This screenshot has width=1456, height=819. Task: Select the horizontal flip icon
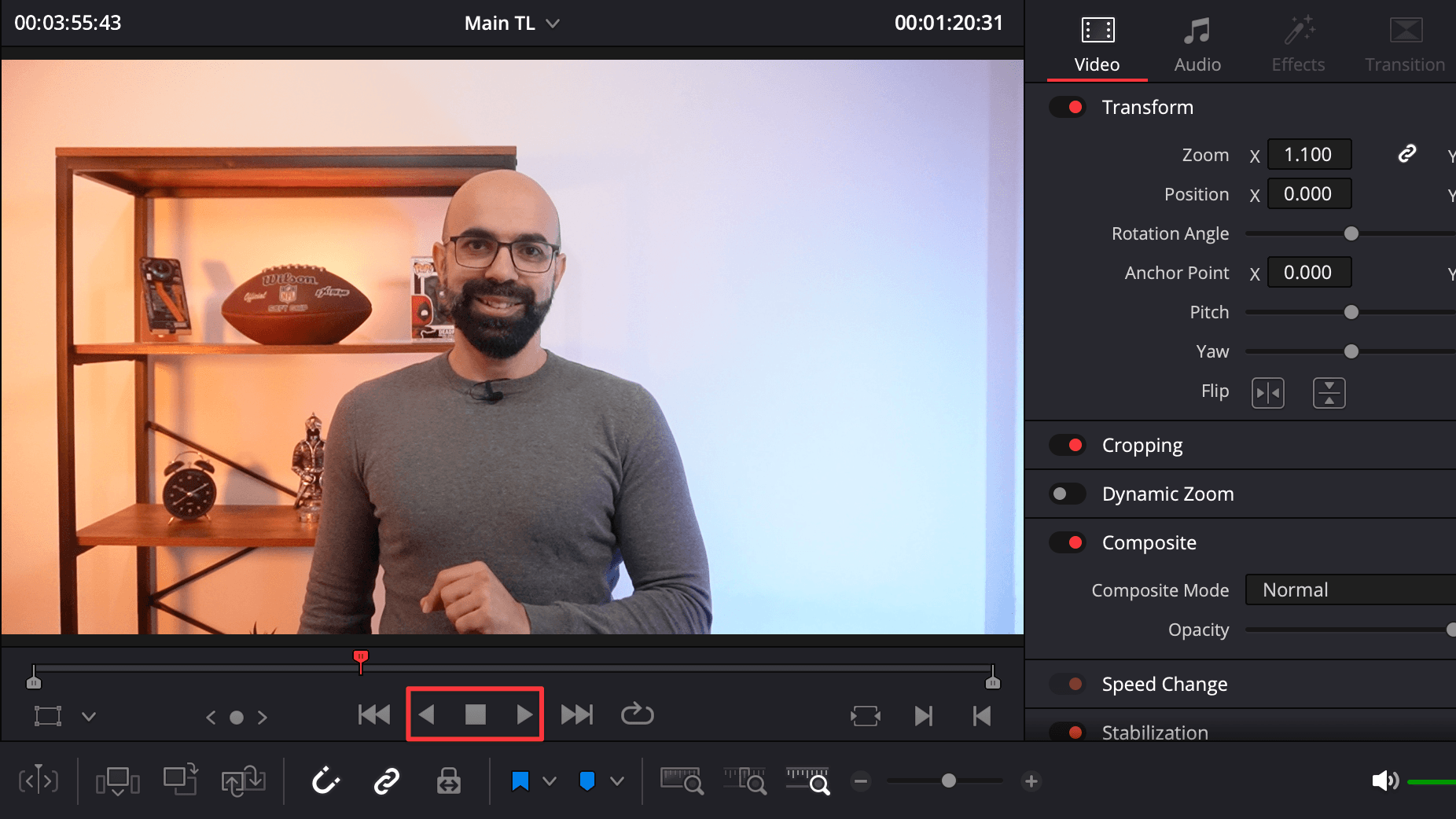click(x=1268, y=392)
